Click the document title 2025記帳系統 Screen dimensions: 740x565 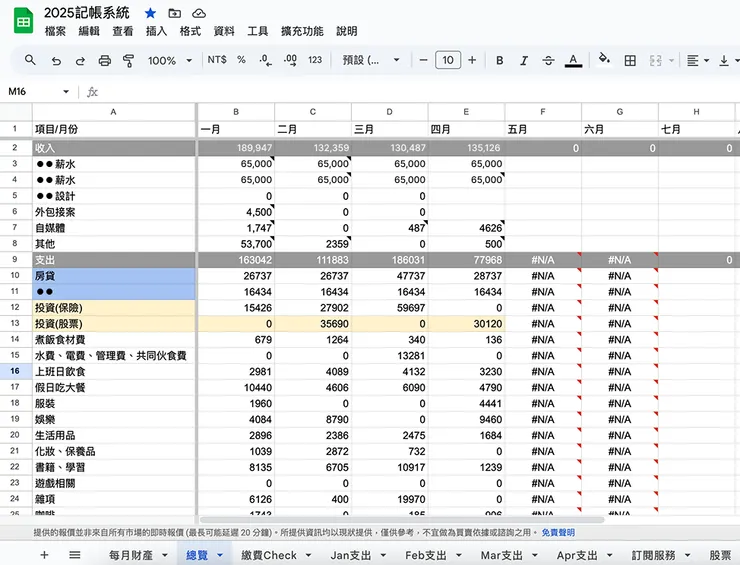87,13
